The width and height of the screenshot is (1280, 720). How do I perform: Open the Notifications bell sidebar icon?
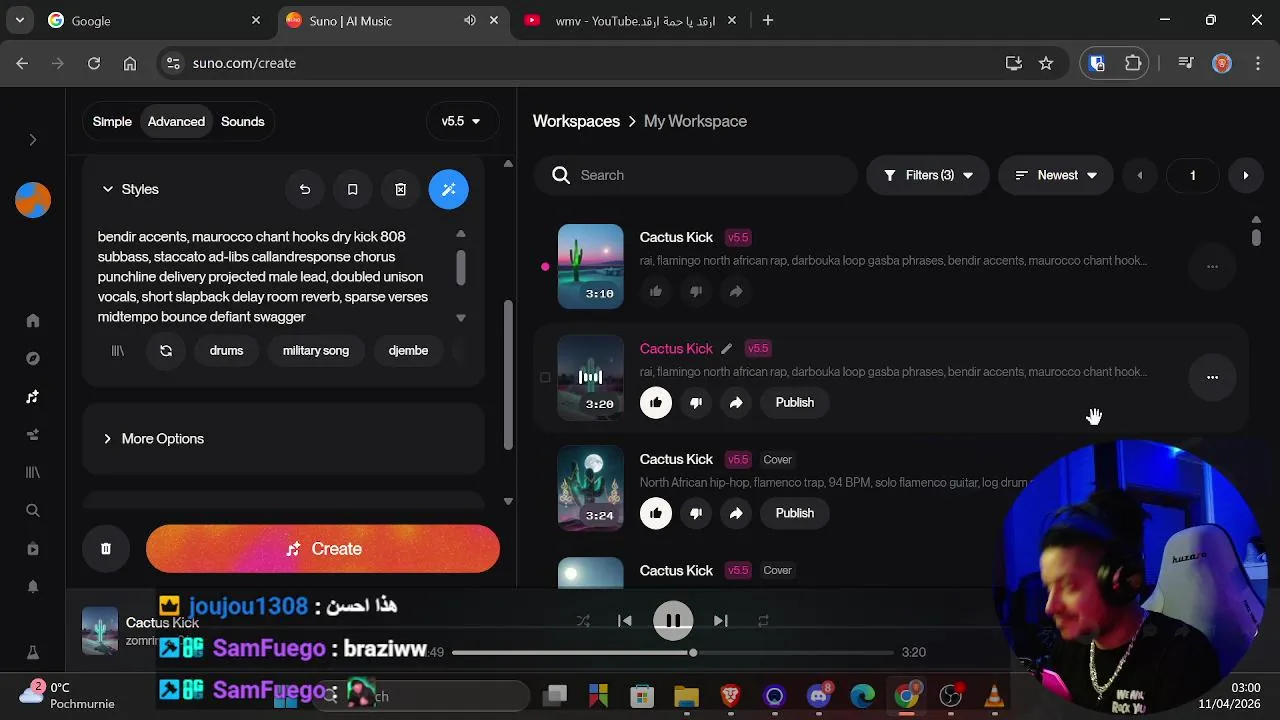tap(32, 587)
